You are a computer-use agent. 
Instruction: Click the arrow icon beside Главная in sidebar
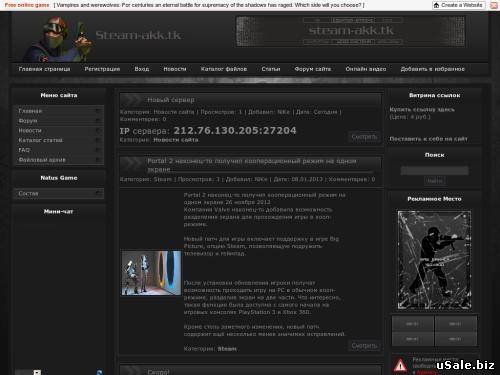tap(98, 111)
